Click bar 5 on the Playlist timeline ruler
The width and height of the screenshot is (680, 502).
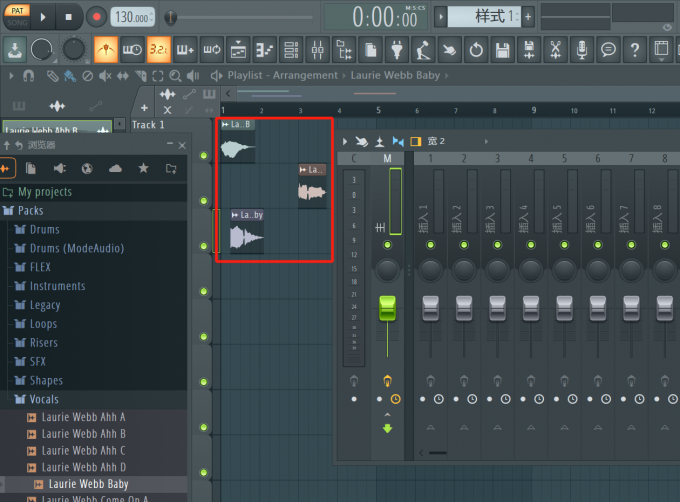378,110
